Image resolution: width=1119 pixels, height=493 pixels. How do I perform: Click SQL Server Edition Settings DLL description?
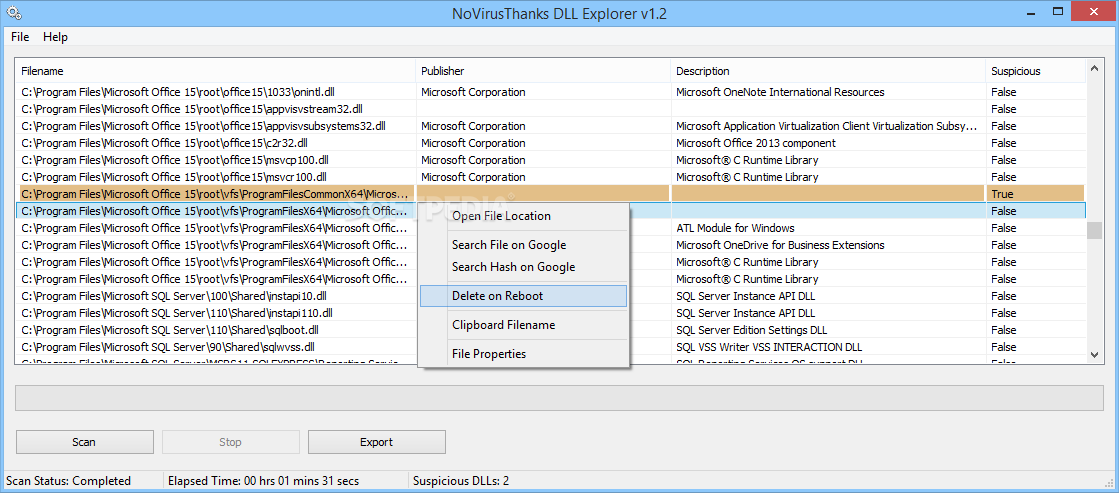pos(751,330)
